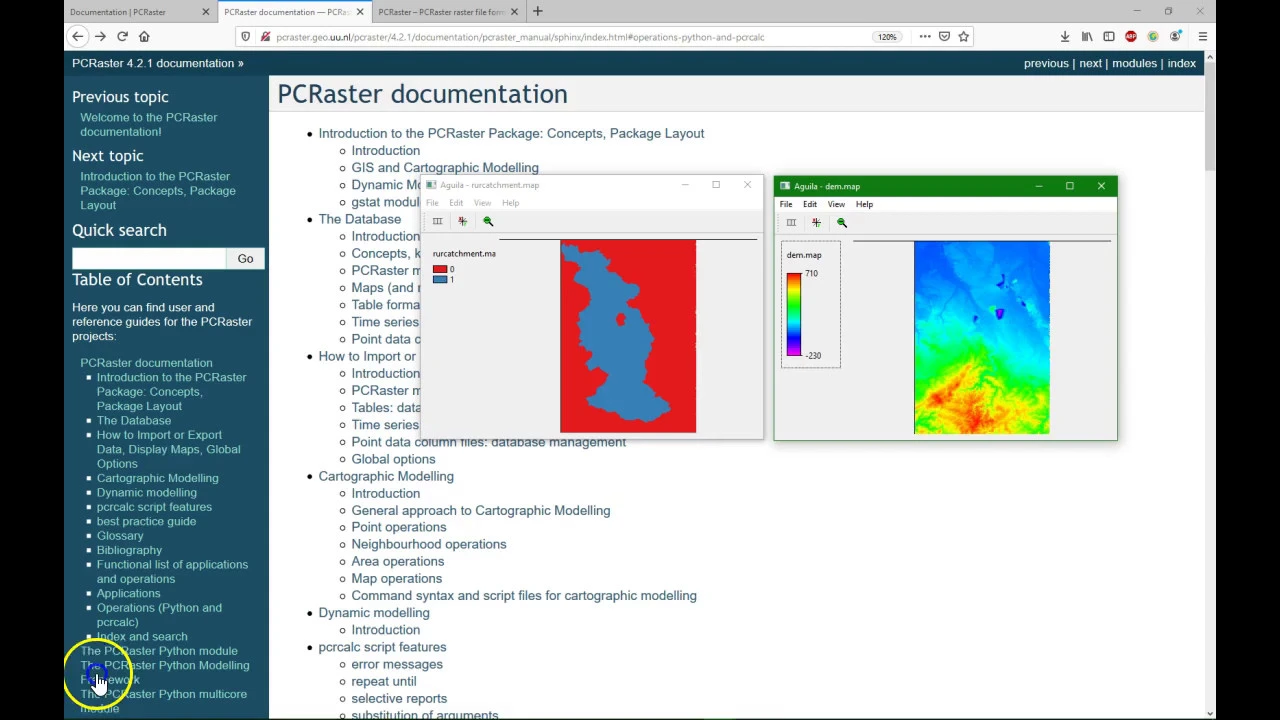Select magnifier zoom tool in rurcatchment.map window

(488, 221)
